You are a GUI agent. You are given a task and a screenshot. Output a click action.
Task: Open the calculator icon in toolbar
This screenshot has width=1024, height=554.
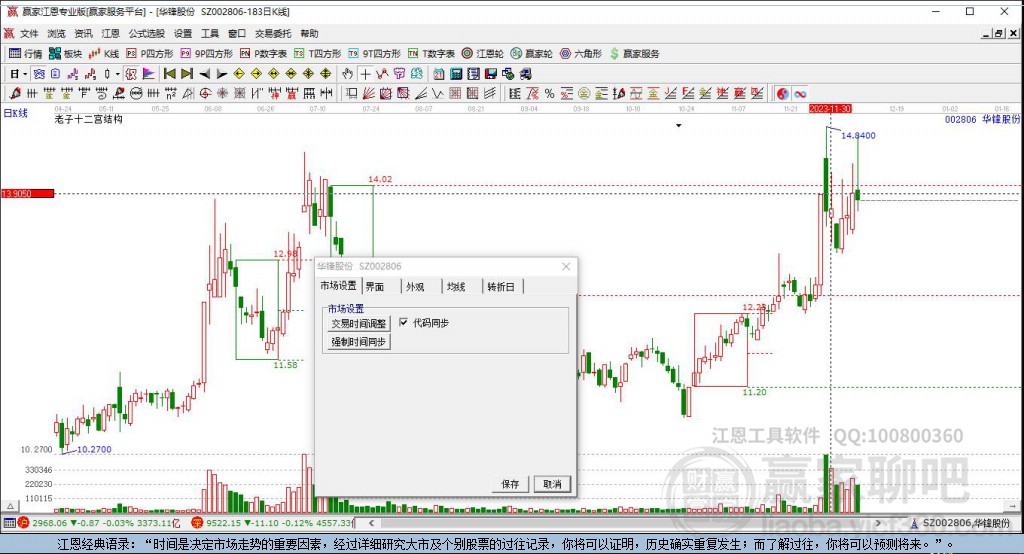[456, 74]
